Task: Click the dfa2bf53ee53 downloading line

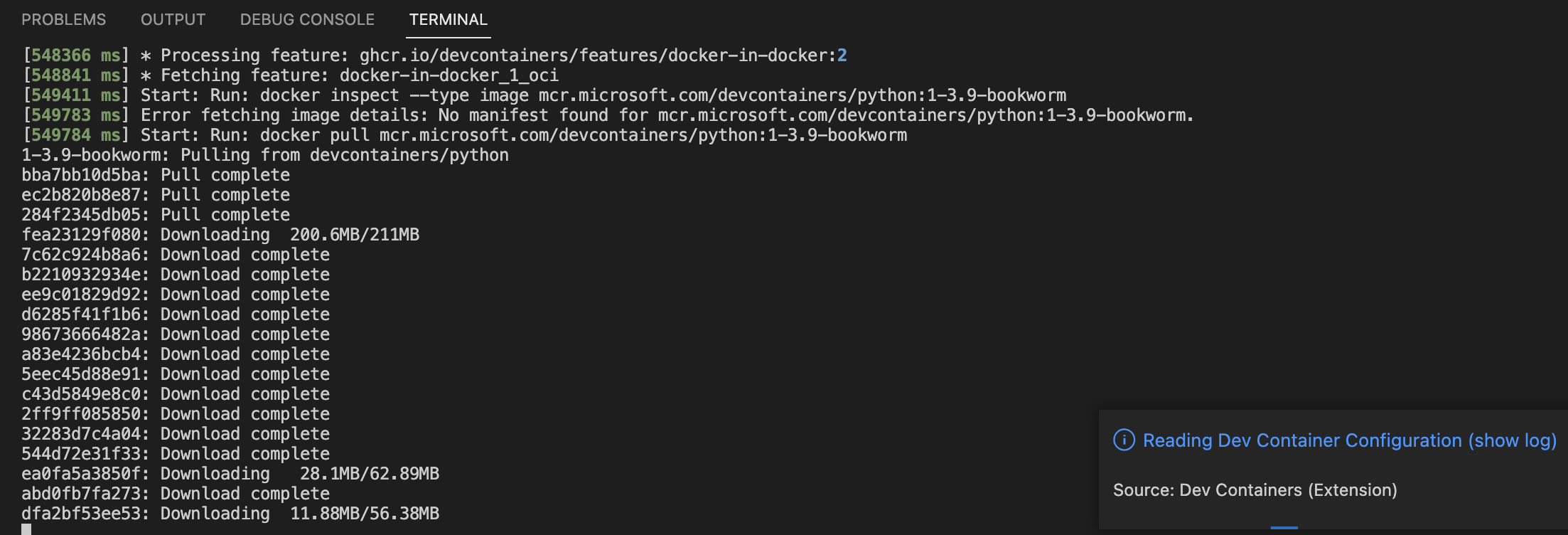Action: point(230,514)
